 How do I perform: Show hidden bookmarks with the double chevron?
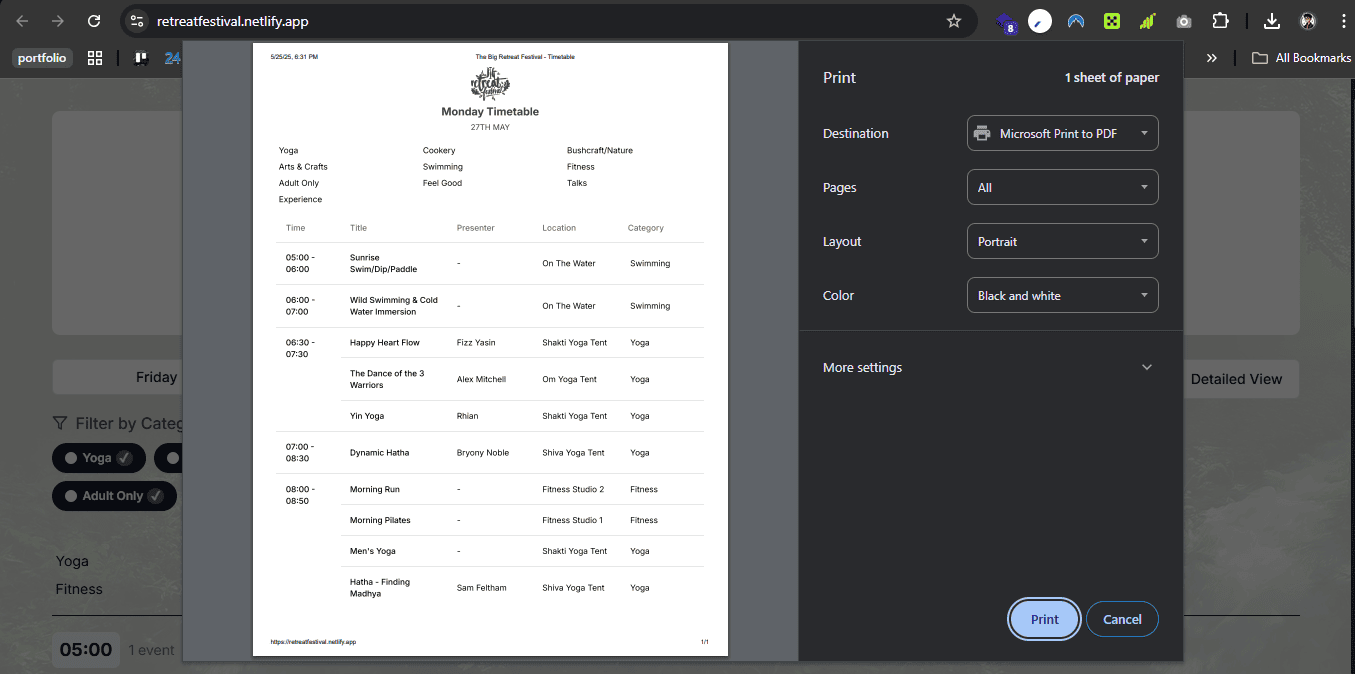point(1212,58)
